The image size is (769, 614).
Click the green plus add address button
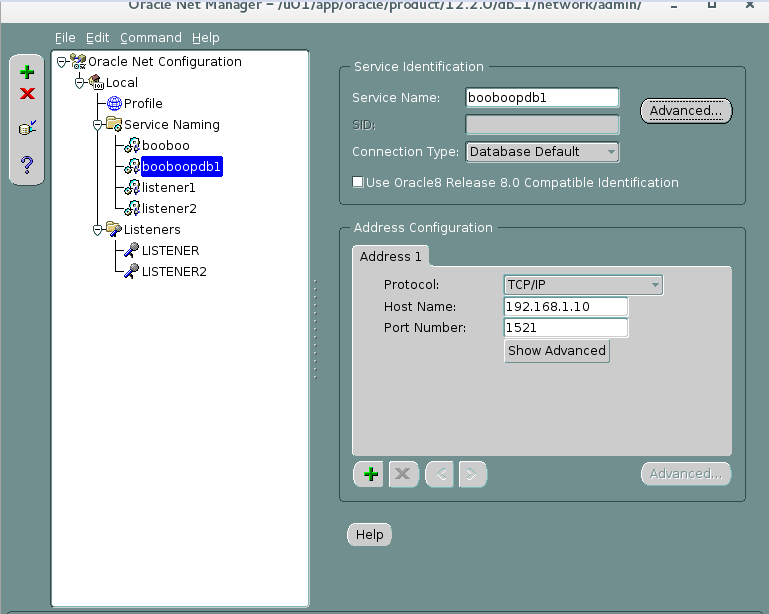pyautogui.click(x=369, y=474)
